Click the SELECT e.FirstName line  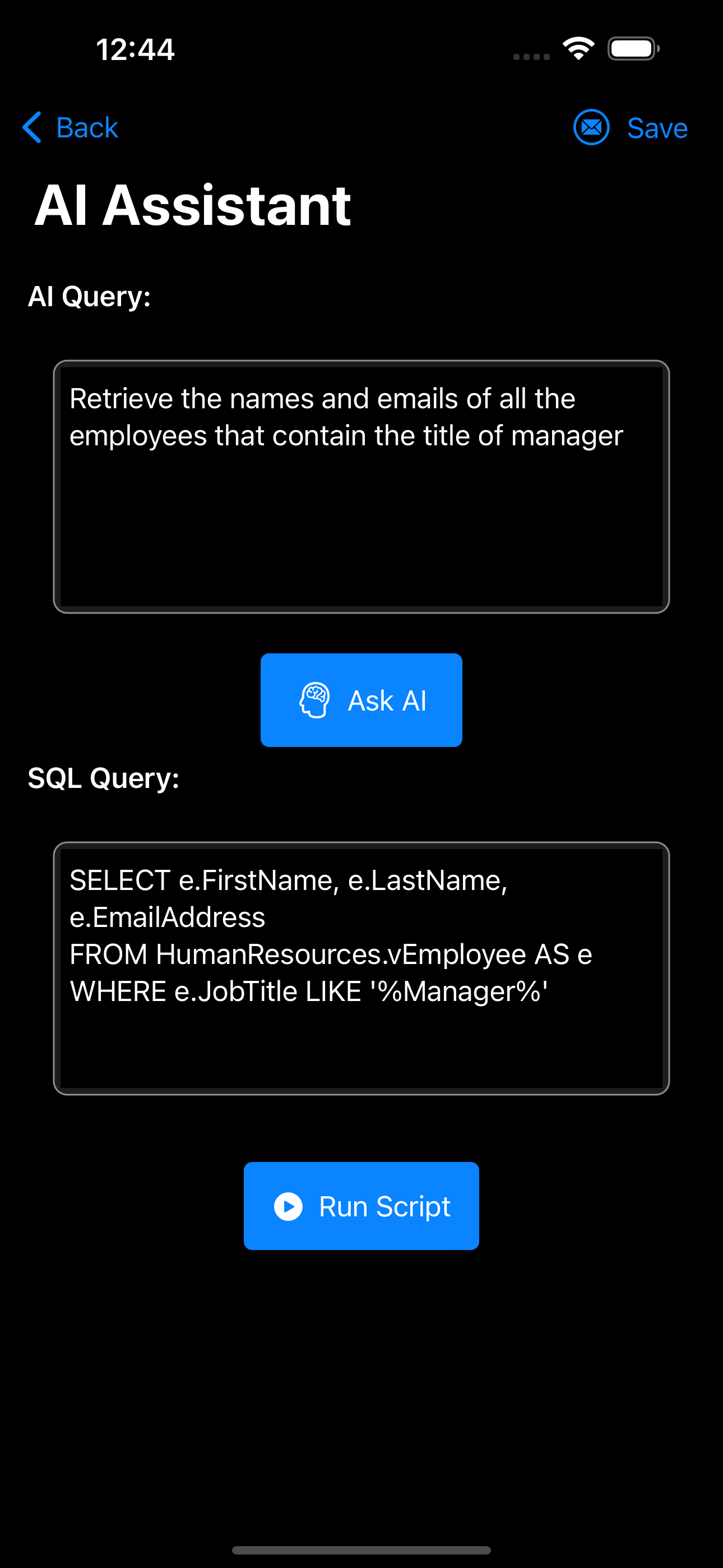coord(289,880)
